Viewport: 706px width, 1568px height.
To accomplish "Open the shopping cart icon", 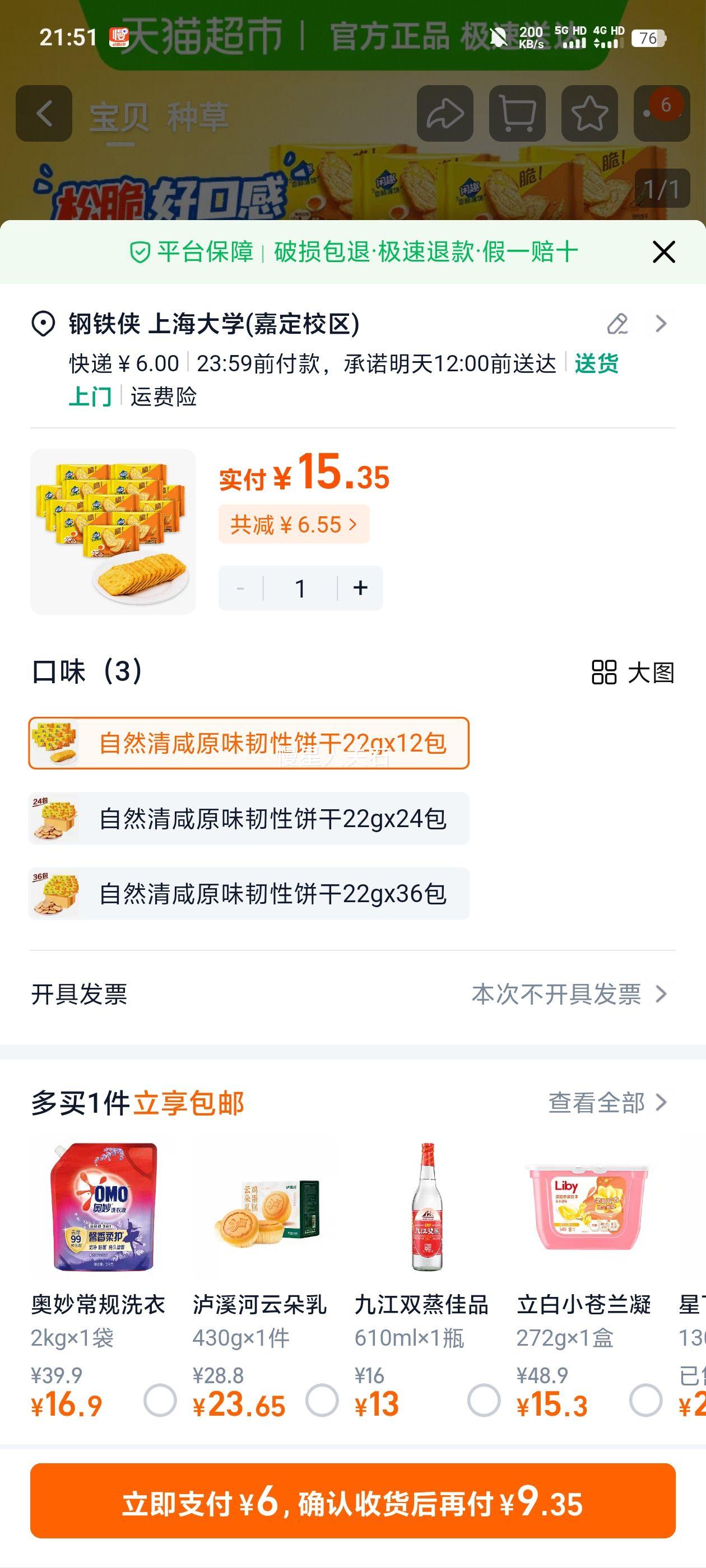I will tap(517, 114).
